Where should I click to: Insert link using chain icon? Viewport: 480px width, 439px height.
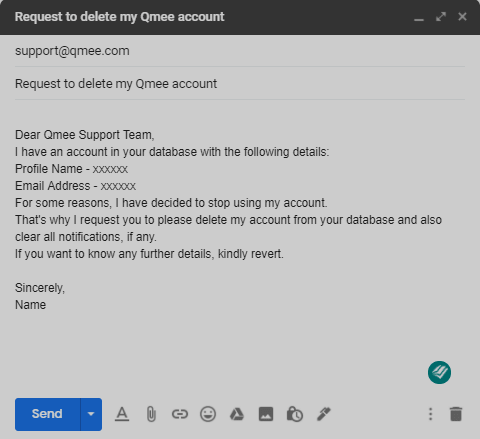180,414
